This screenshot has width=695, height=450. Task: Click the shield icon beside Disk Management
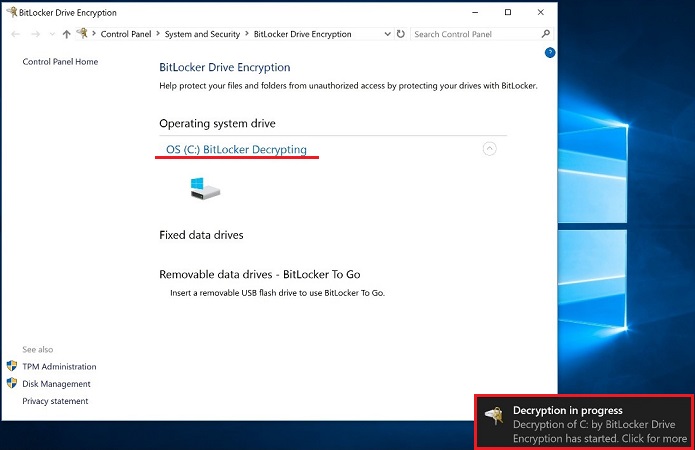point(12,383)
